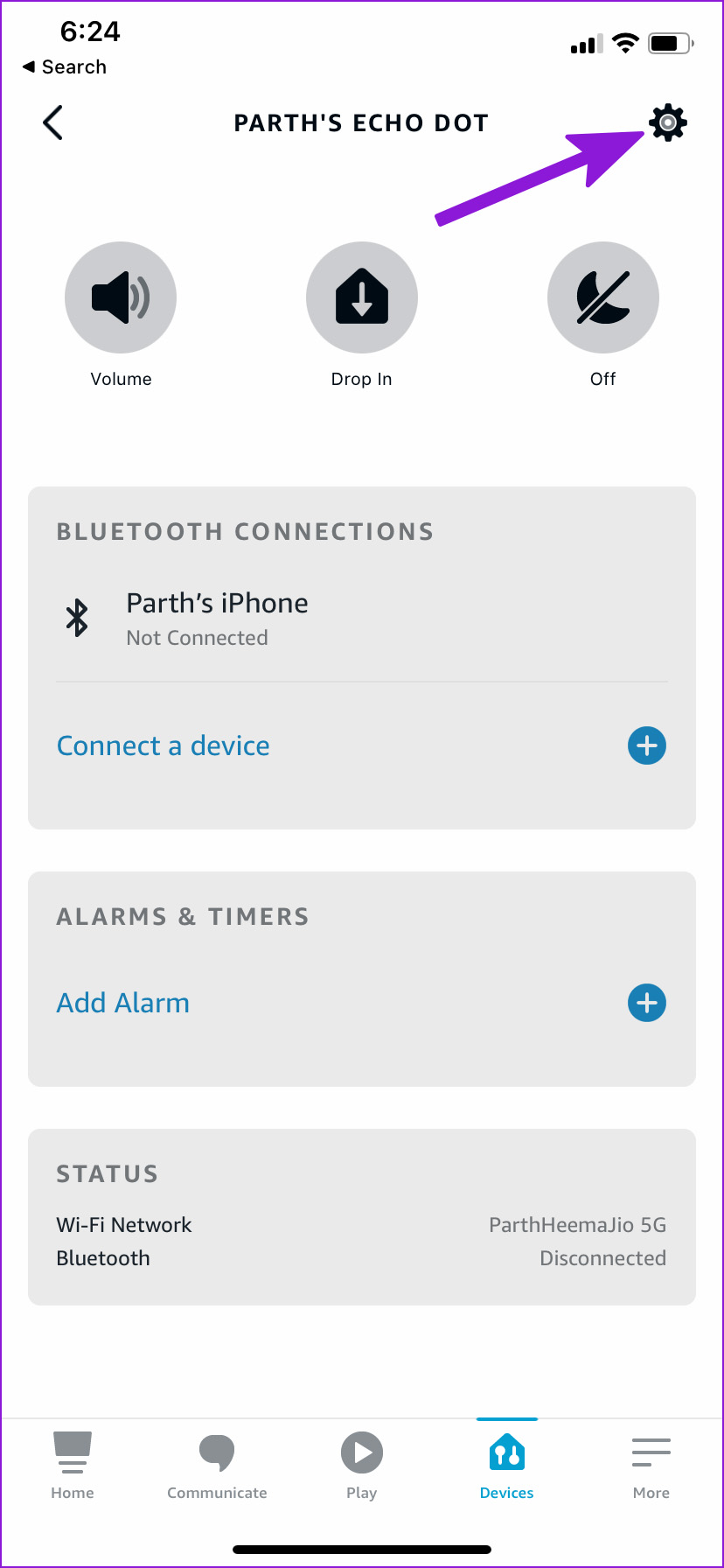Tap the Drop In icon
The height and width of the screenshot is (1568, 724).
(362, 297)
